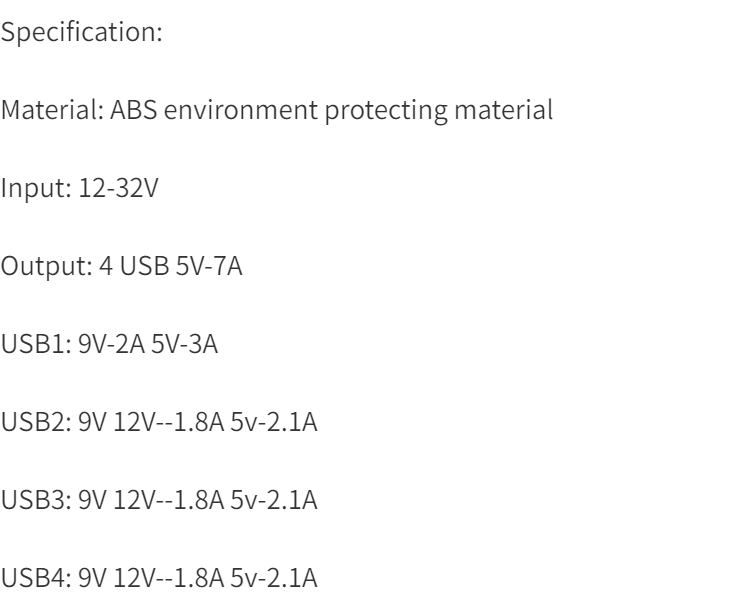750x608 pixels.
Task: Click the '9V-2A' value in the USB1 line
Action: [x=111, y=344]
